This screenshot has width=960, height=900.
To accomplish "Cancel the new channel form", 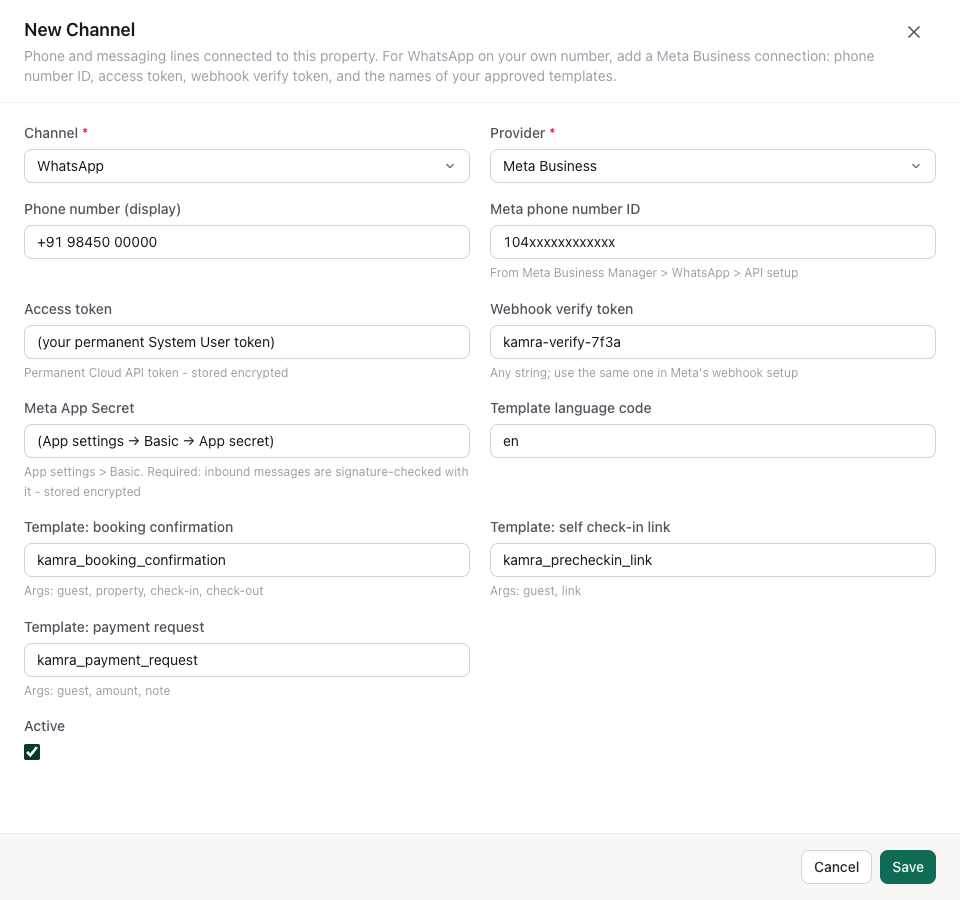I will 836,867.
